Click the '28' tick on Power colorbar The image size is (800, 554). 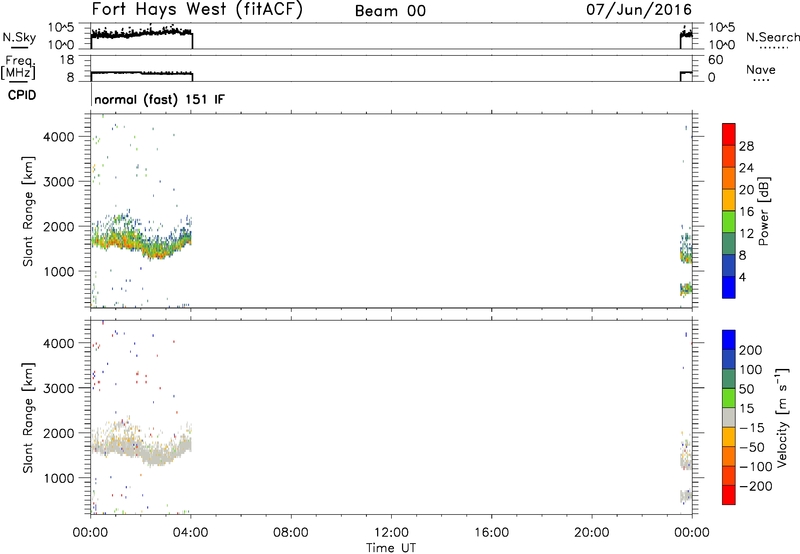[746, 146]
